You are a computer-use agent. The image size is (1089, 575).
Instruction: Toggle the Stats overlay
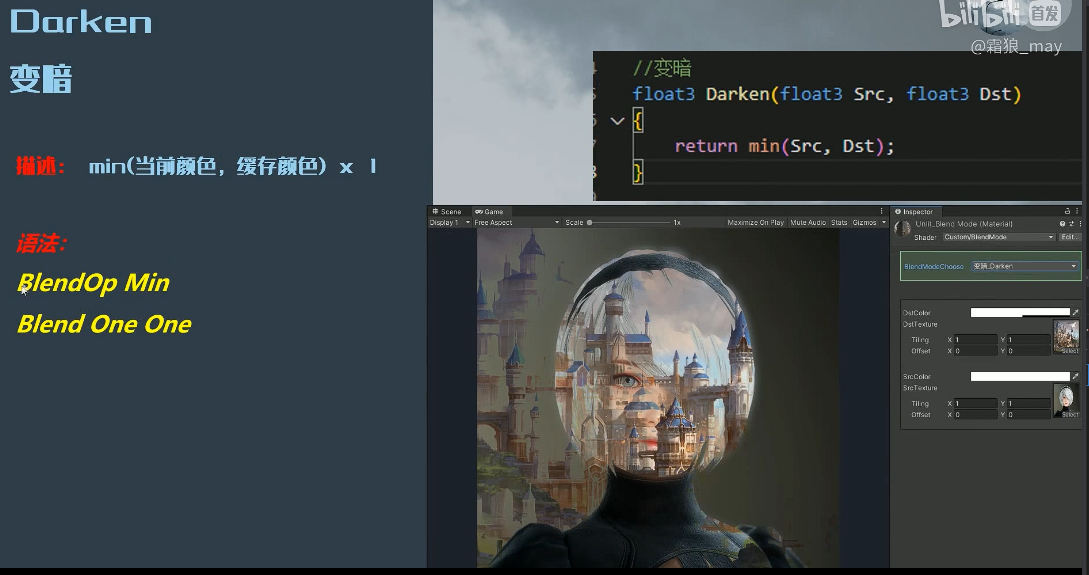[x=840, y=223]
